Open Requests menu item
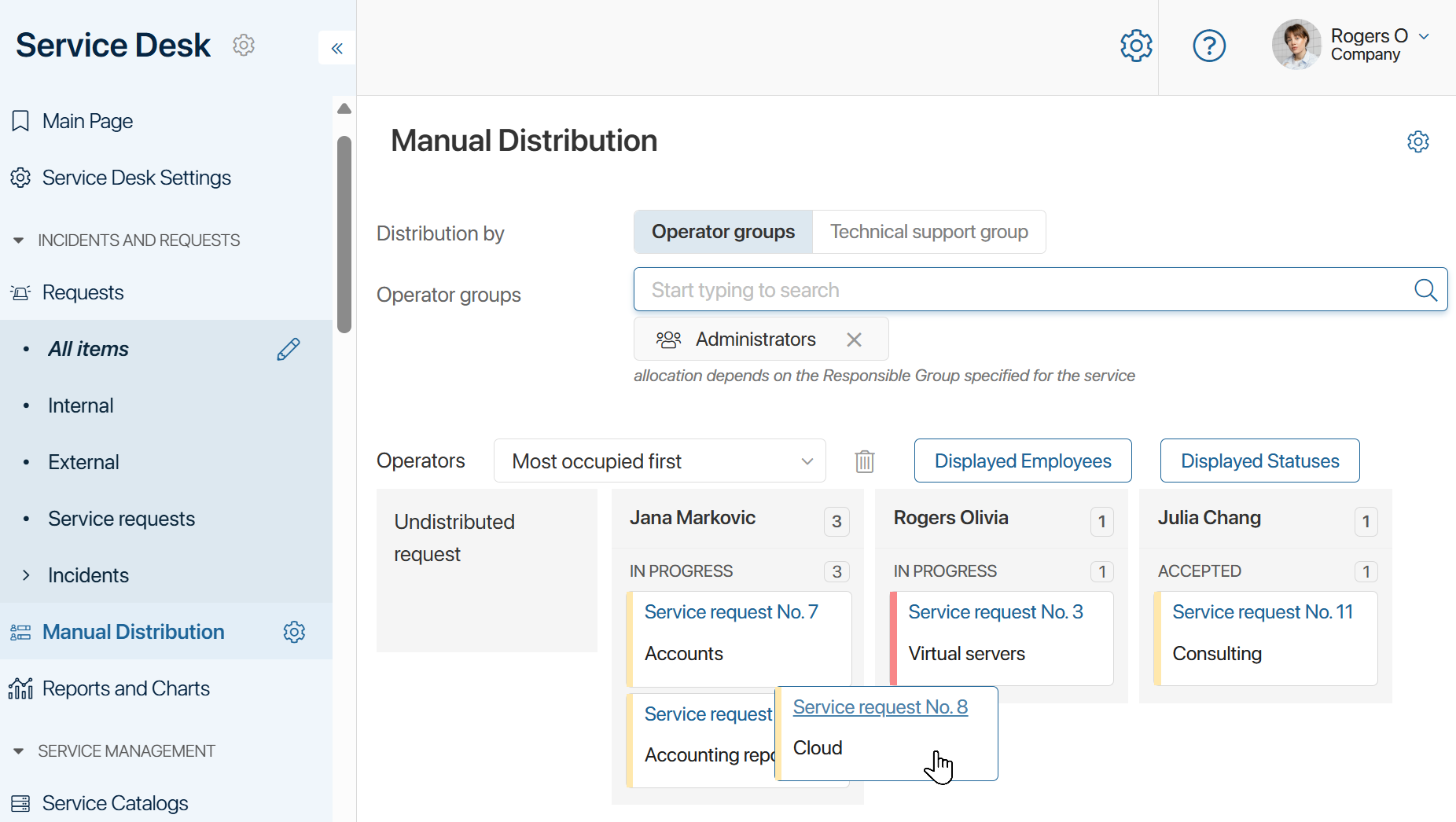This screenshot has width=1456, height=822. coord(83,292)
